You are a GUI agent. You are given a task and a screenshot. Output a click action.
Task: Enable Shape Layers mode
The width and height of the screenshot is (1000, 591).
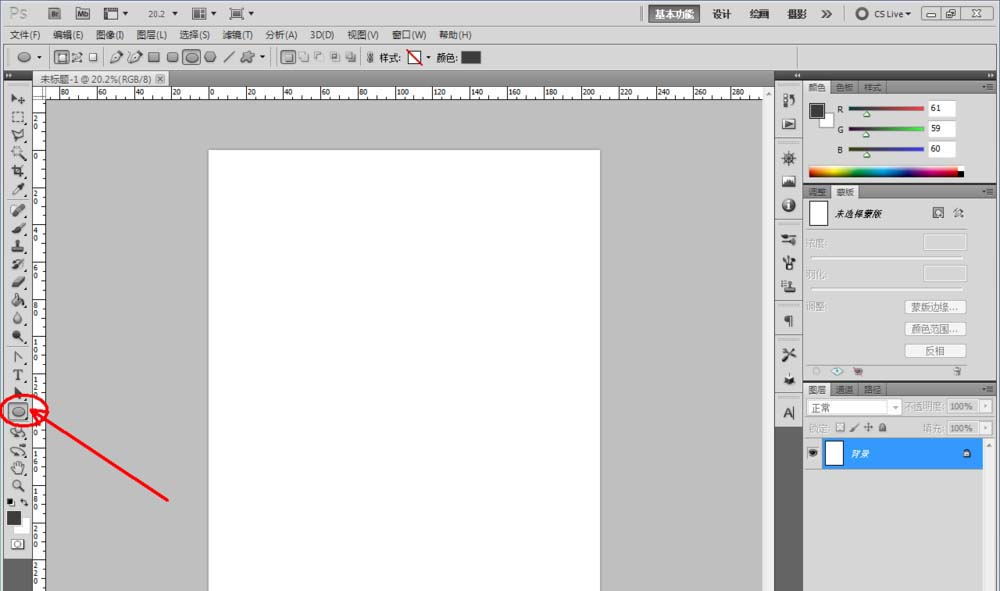[x=61, y=57]
